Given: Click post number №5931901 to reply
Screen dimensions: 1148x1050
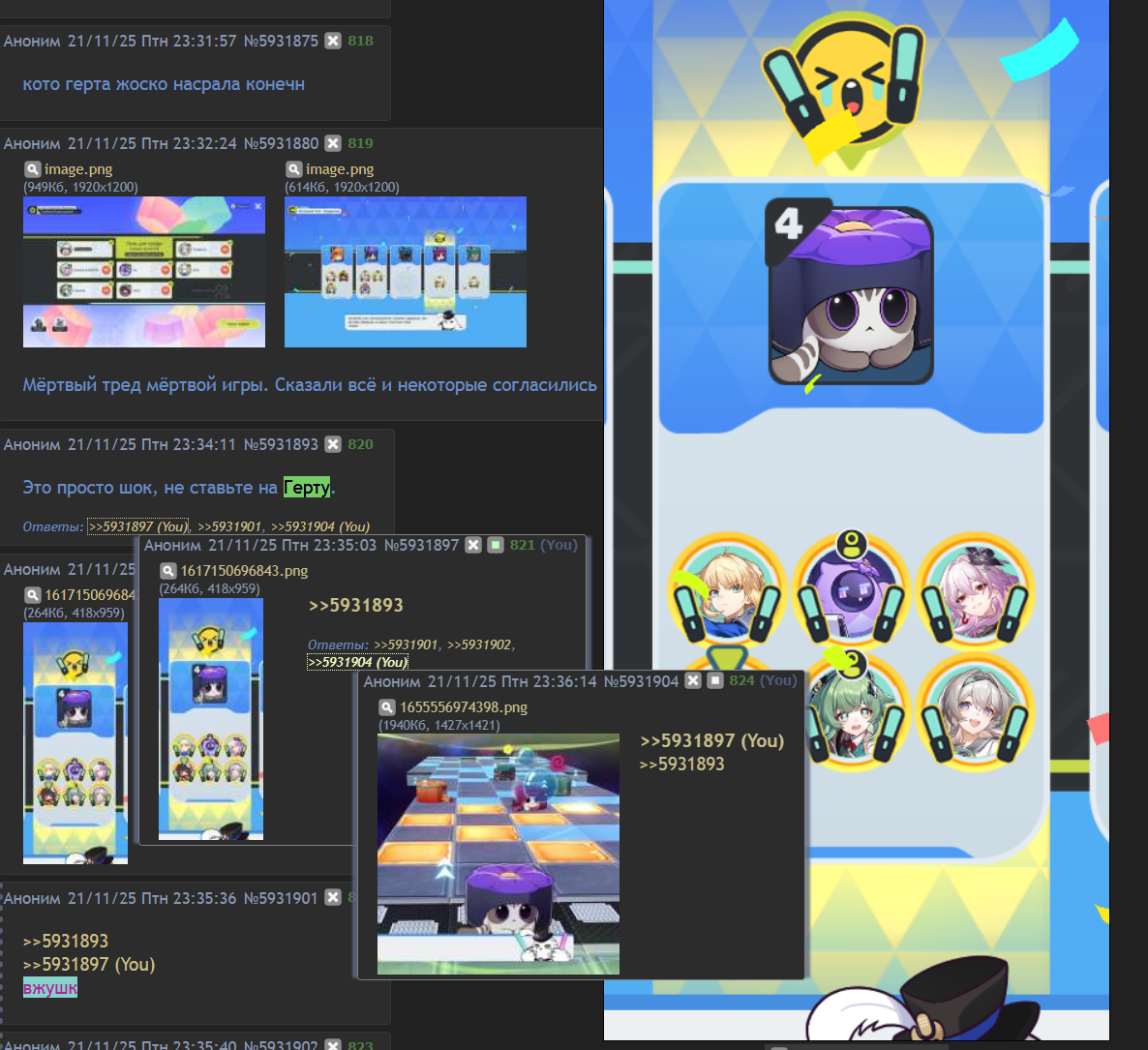Looking at the screenshot, I should (x=281, y=898).
